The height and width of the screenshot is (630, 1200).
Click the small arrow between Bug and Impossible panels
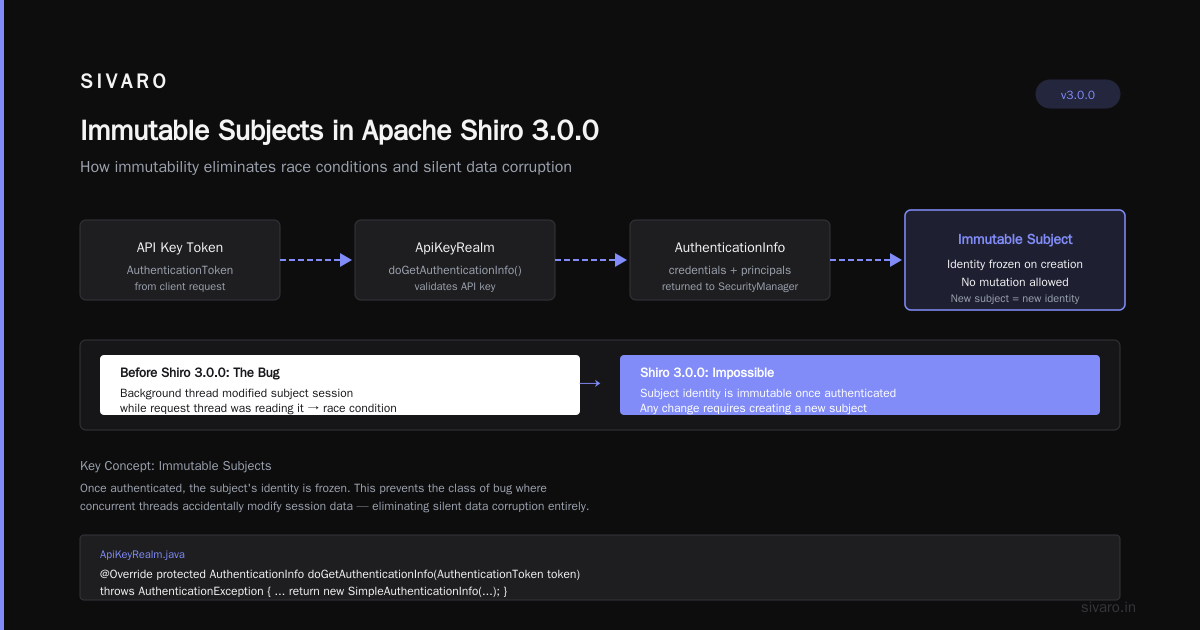click(x=590, y=383)
